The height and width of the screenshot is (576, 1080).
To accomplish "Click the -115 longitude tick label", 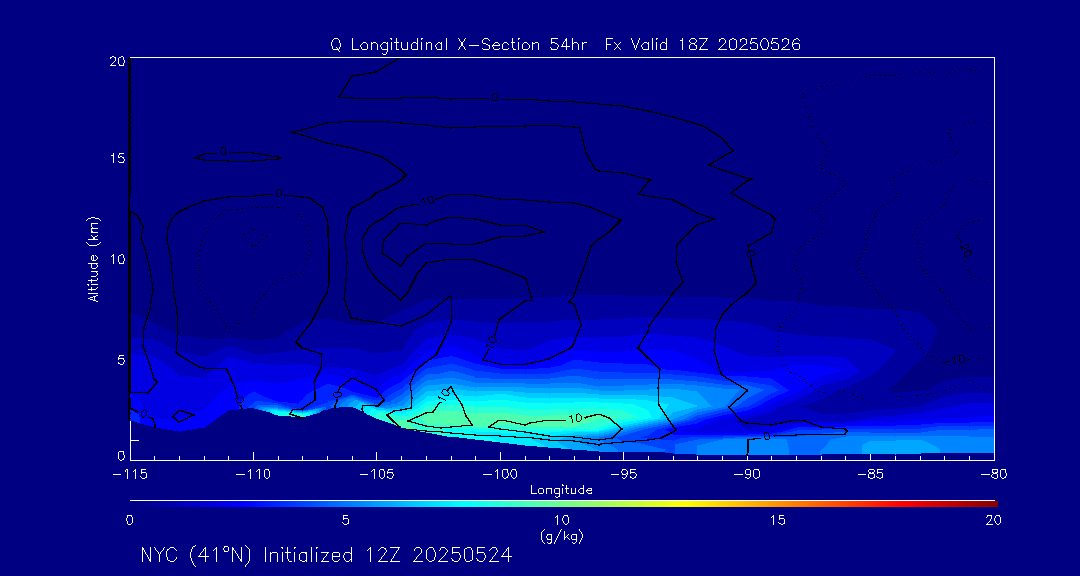I will point(130,475).
